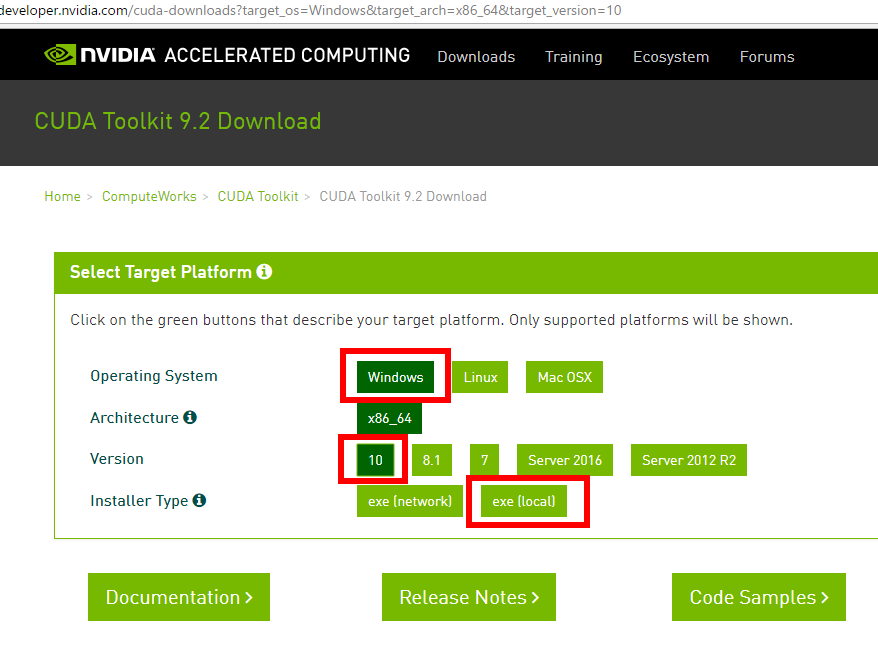The height and width of the screenshot is (648, 878).
Task: Click the info icon beside Select Target Platform
Action: tap(264, 272)
